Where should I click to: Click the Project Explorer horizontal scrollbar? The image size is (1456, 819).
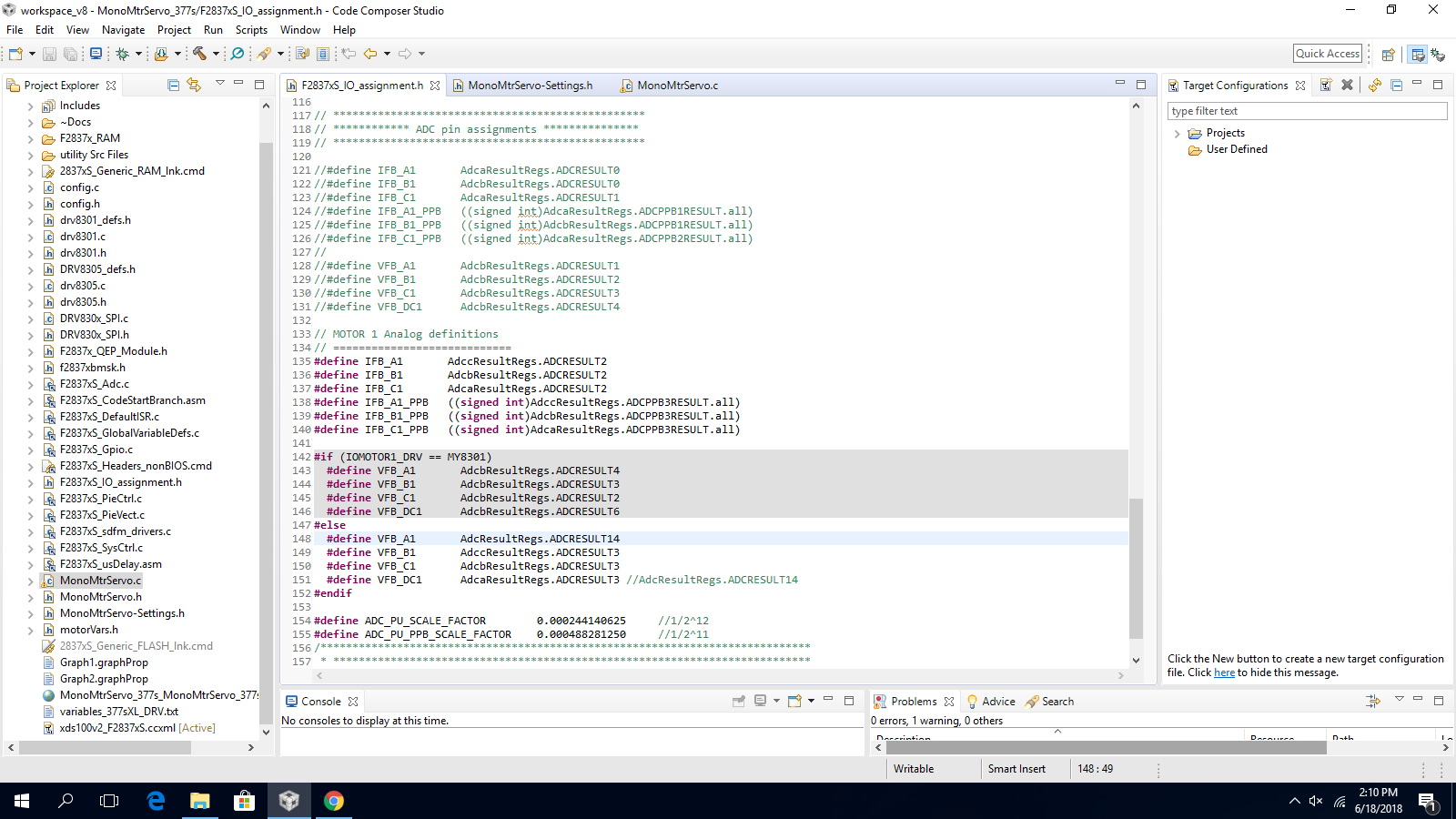click(105, 747)
